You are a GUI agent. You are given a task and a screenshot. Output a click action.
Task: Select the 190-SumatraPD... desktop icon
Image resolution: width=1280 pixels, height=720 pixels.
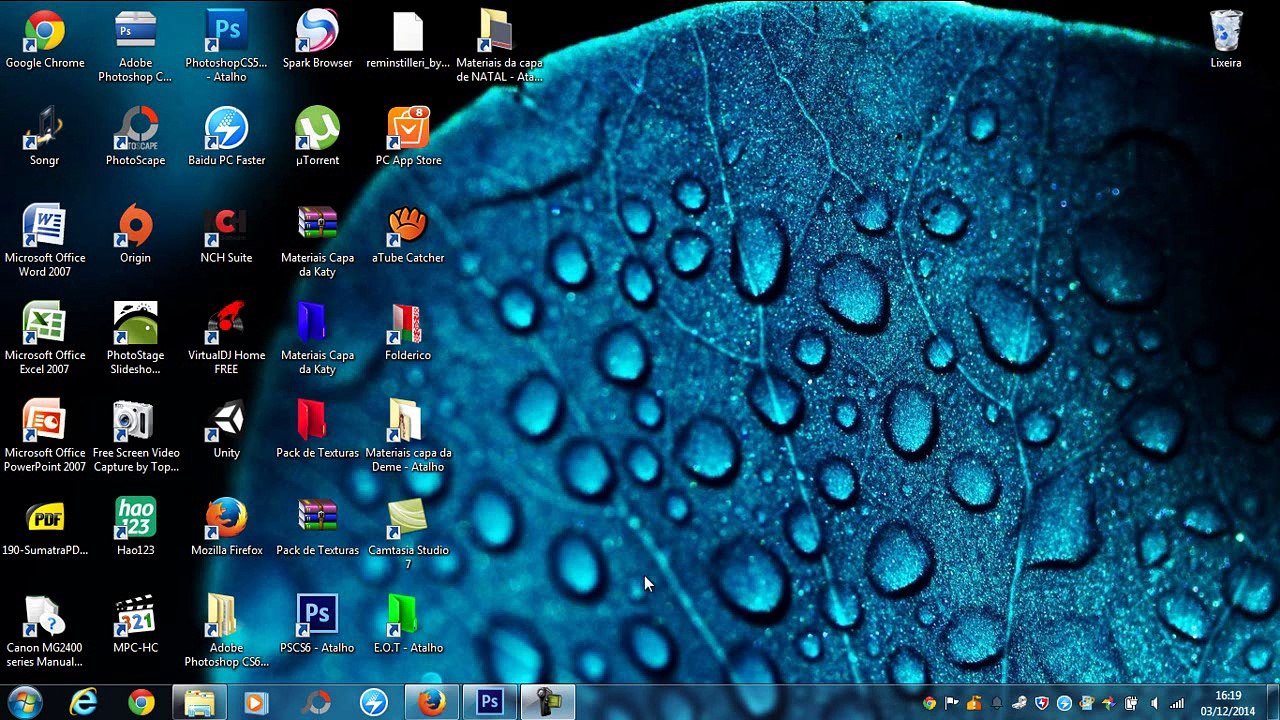pyautogui.click(x=45, y=527)
